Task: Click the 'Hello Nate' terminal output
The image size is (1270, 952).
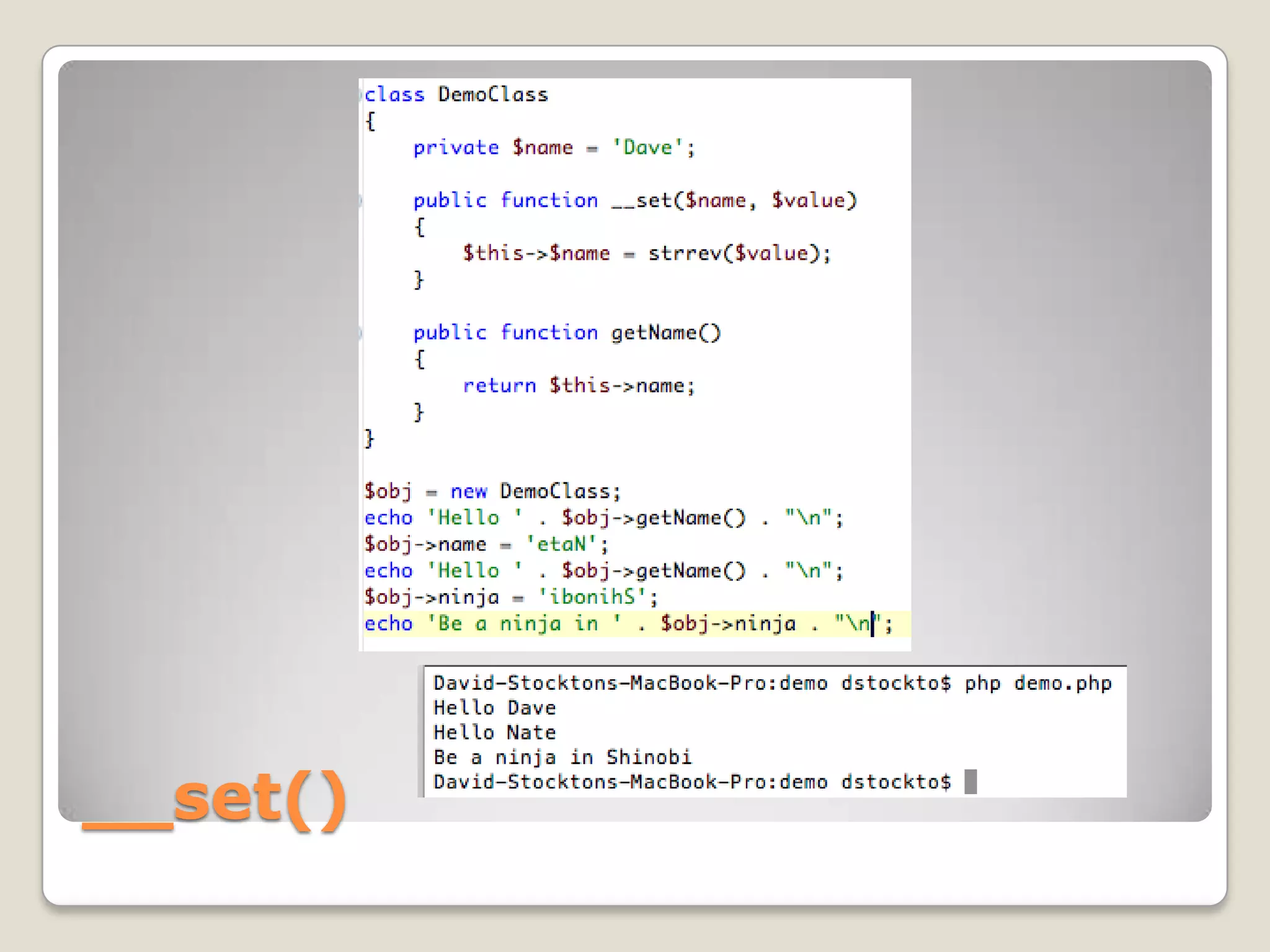Action: (494, 733)
